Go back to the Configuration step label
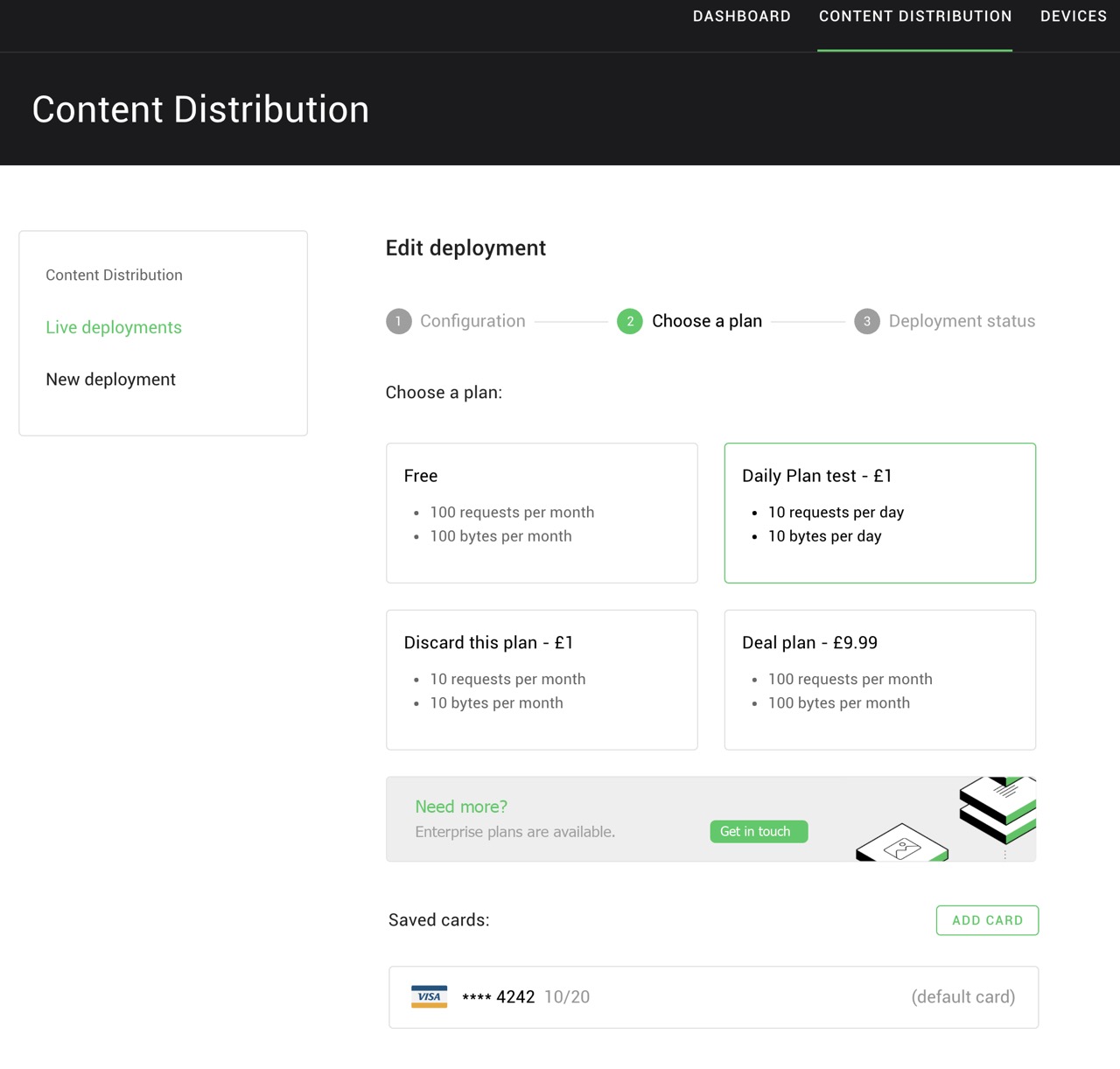 472,321
